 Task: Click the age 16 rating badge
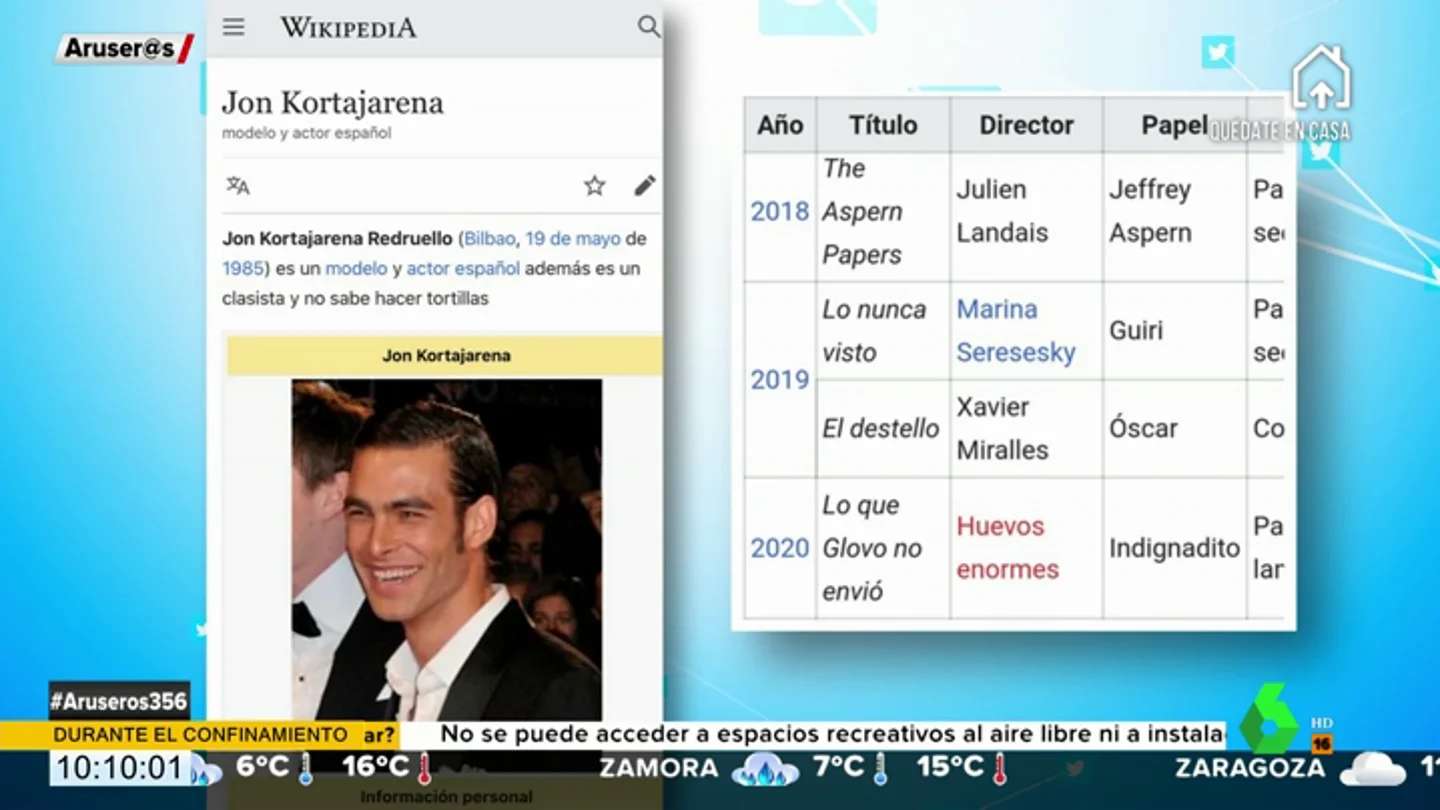[x=1321, y=744]
